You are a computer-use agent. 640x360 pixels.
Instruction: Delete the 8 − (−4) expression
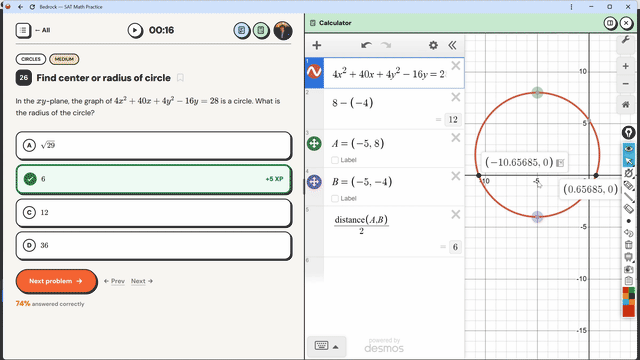tap(456, 97)
